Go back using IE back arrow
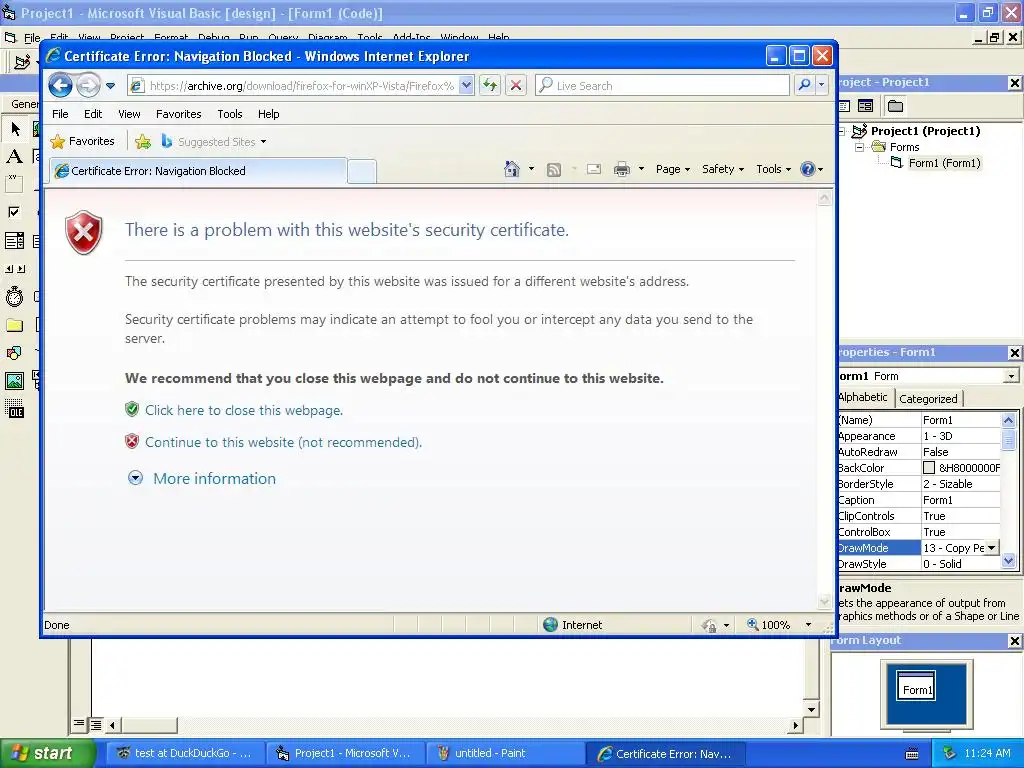This screenshot has width=1024, height=768. click(60, 86)
